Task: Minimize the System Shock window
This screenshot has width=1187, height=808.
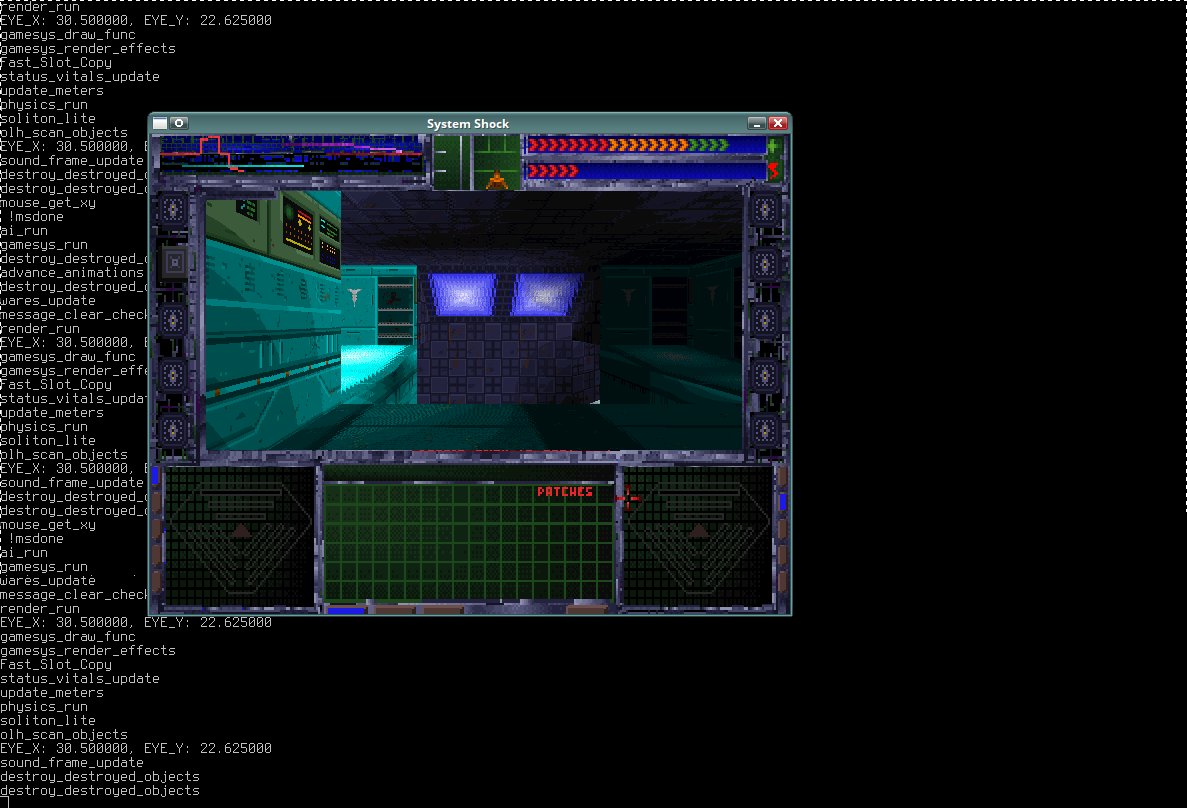Action: coord(756,123)
